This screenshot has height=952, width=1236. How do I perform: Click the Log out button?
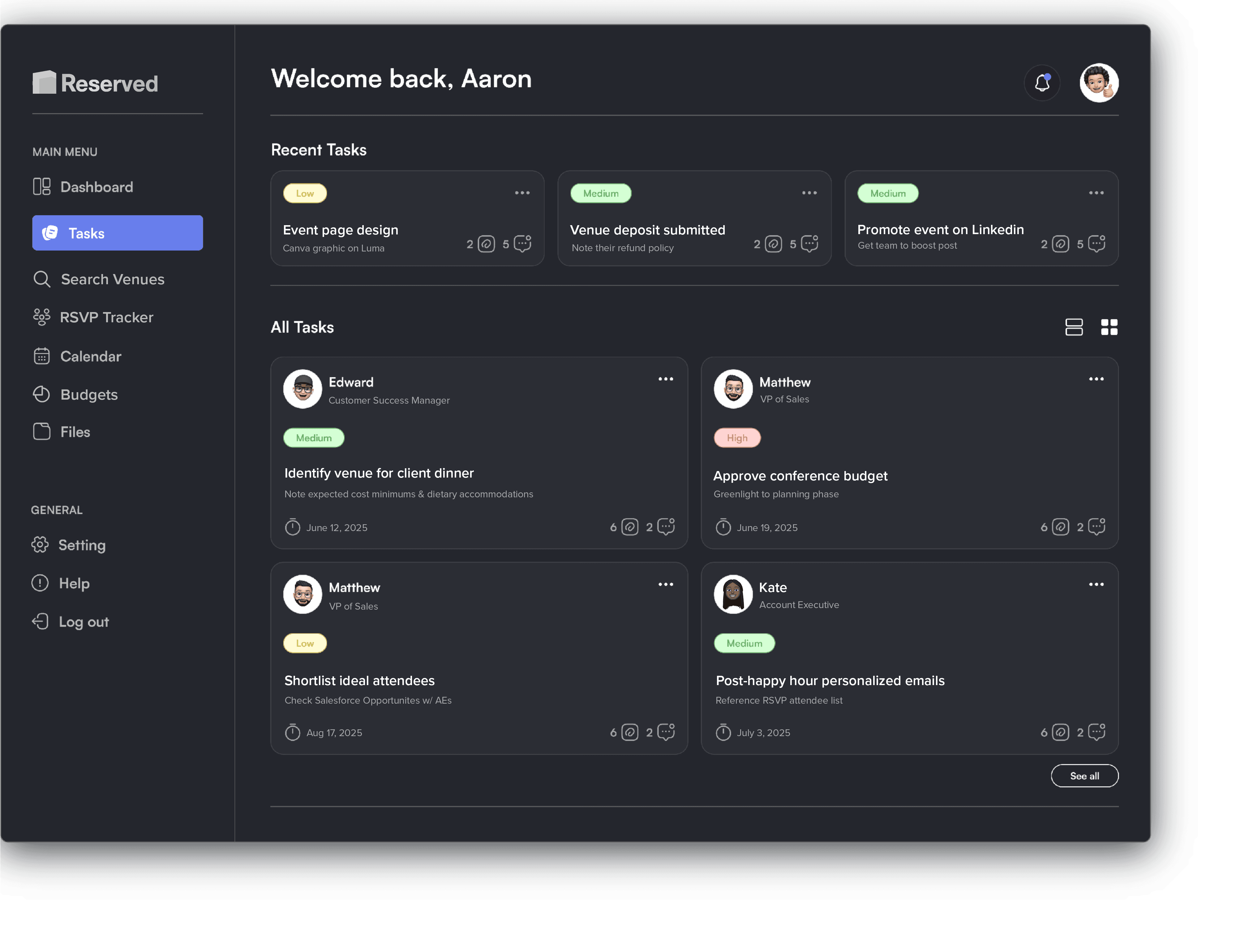[x=83, y=621]
